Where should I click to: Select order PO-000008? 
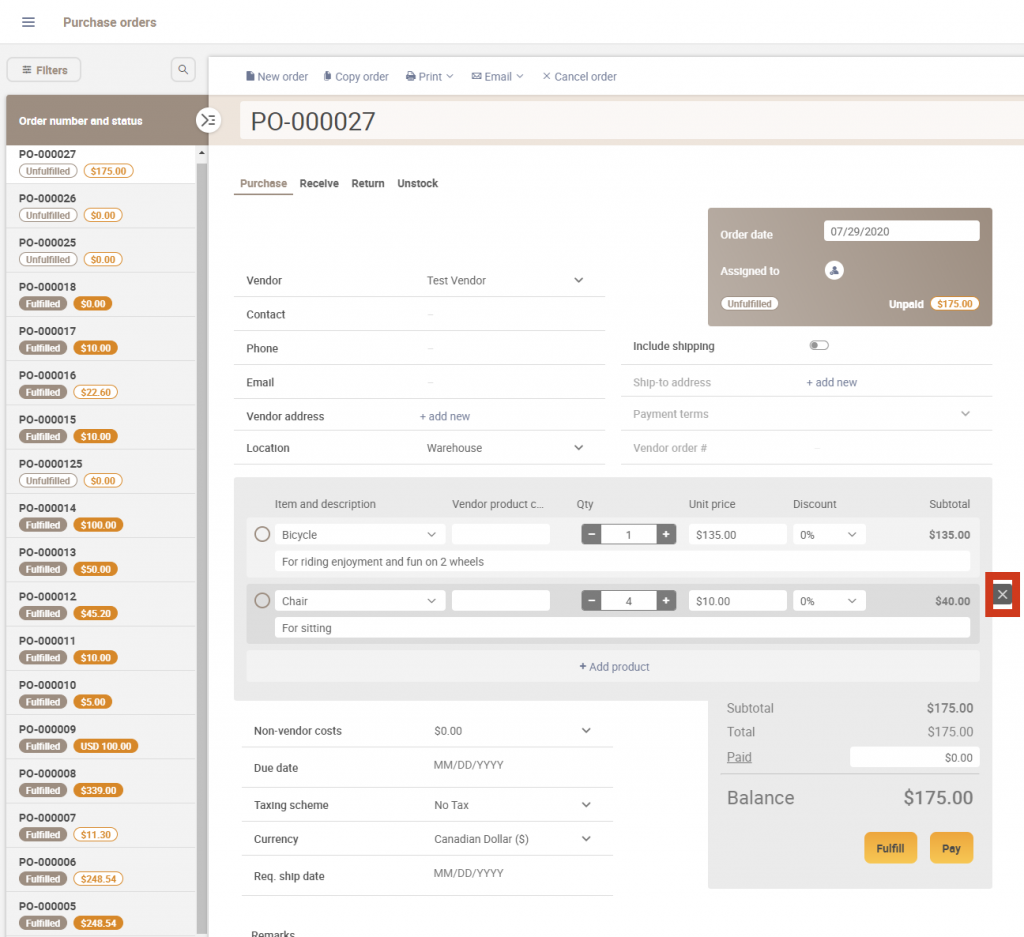pyautogui.click(x=101, y=782)
